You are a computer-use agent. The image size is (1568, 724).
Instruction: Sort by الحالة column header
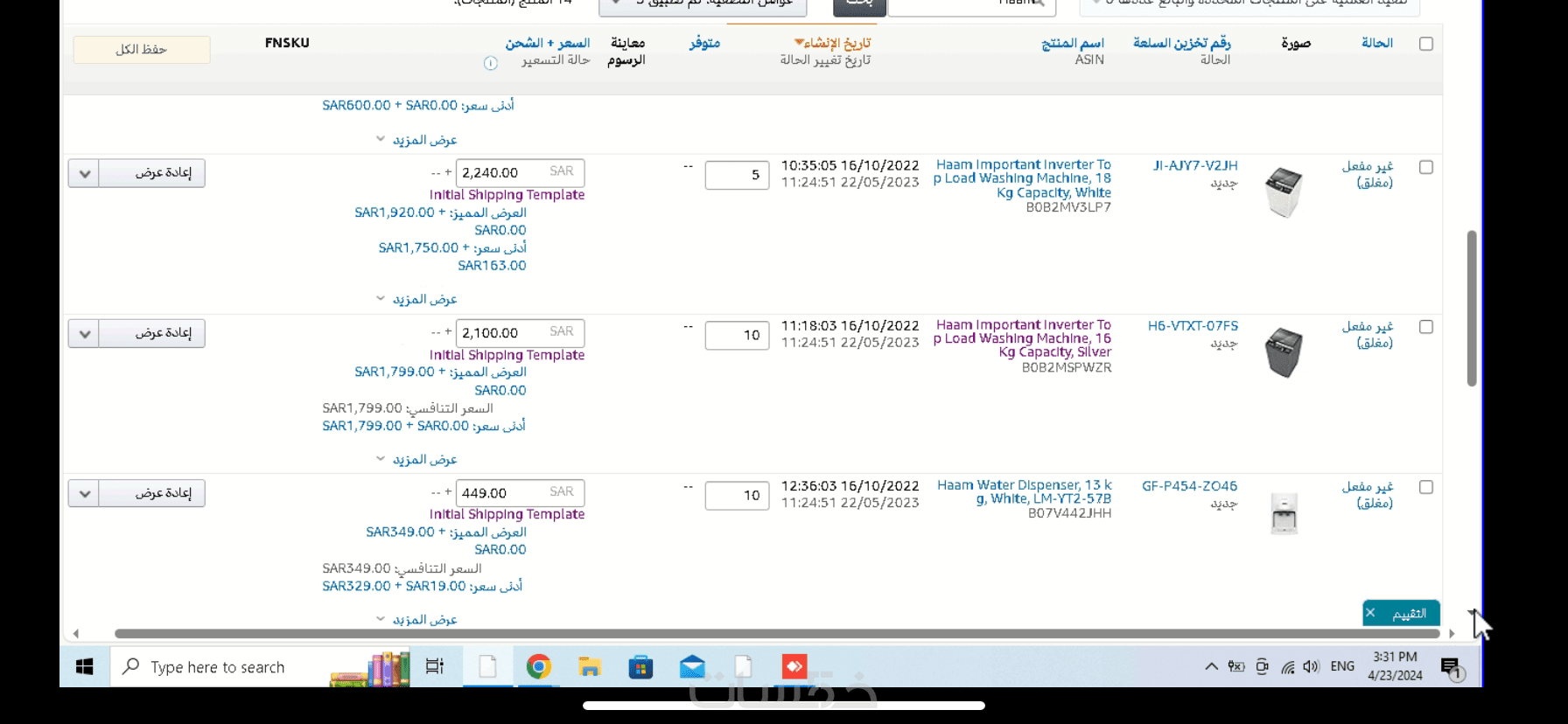pyautogui.click(x=1377, y=43)
